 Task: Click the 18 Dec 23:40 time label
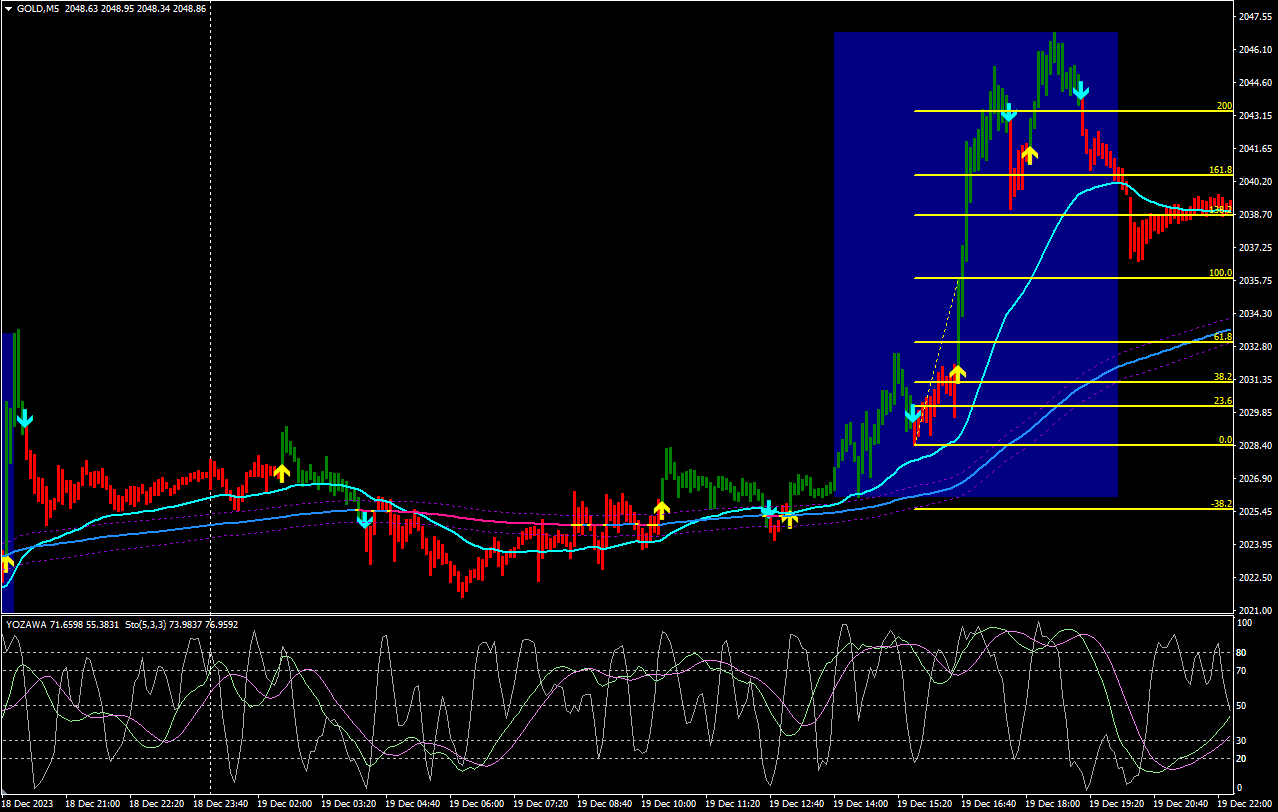[x=220, y=803]
